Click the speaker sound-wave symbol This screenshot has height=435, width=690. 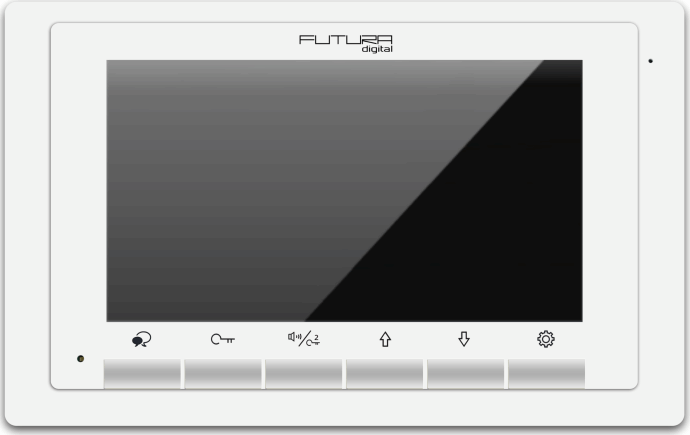[x=294, y=336]
